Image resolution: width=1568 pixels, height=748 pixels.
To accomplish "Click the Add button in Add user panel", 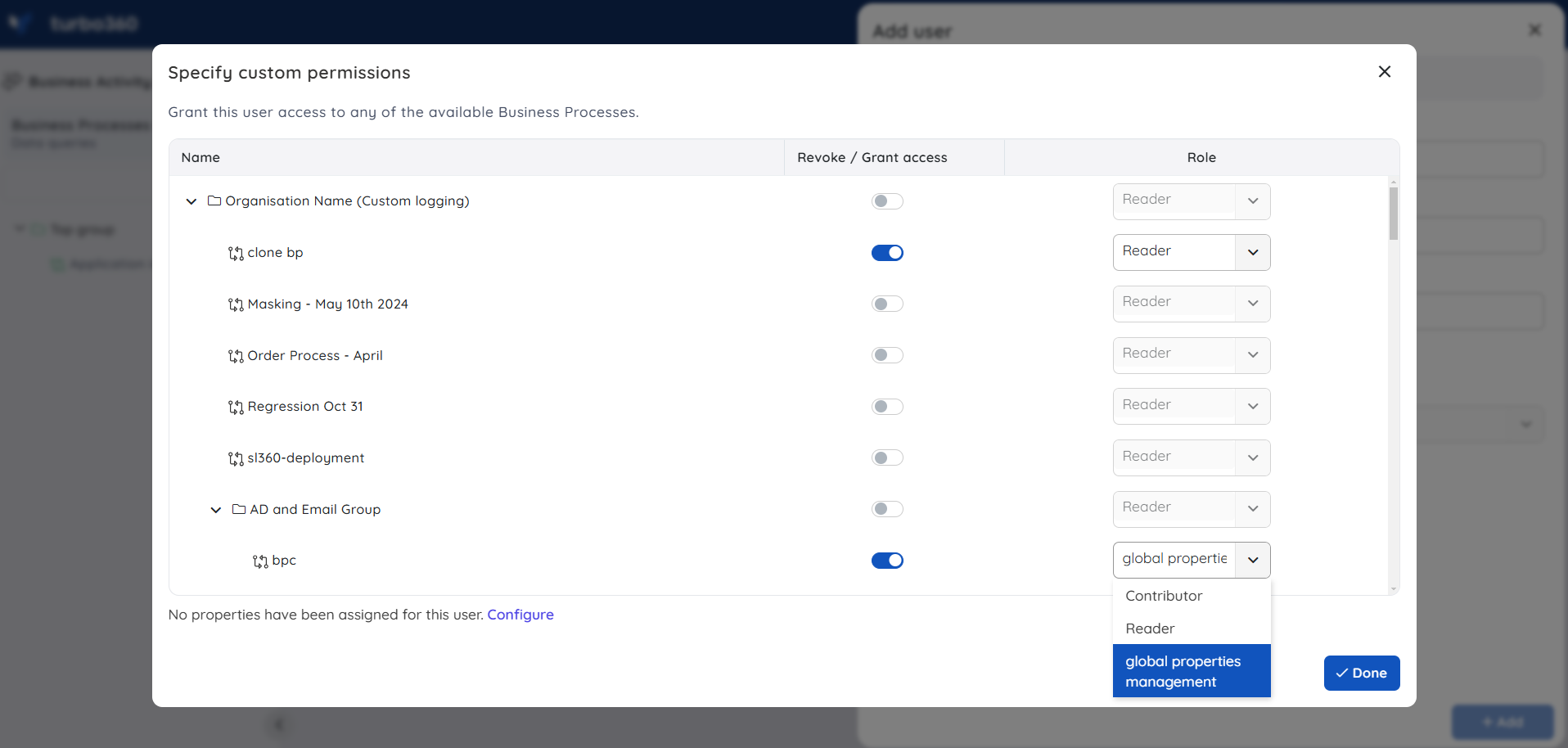I will [x=1503, y=722].
